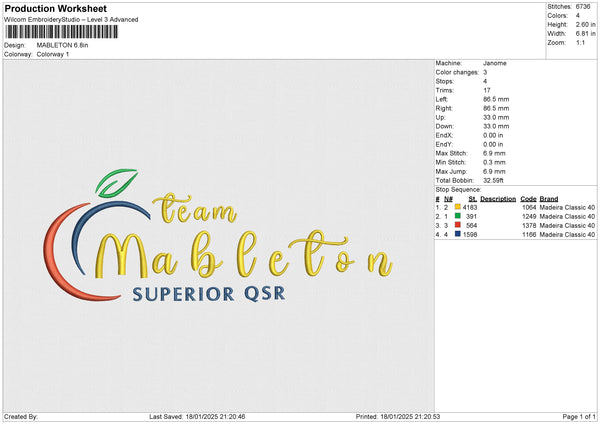
Task: Click the Mableton embroidery design preview
Action: (218, 236)
